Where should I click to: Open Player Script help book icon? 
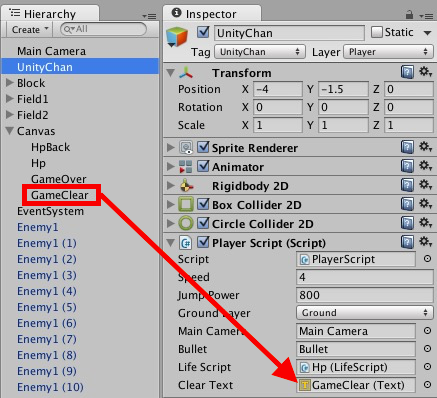407,242
